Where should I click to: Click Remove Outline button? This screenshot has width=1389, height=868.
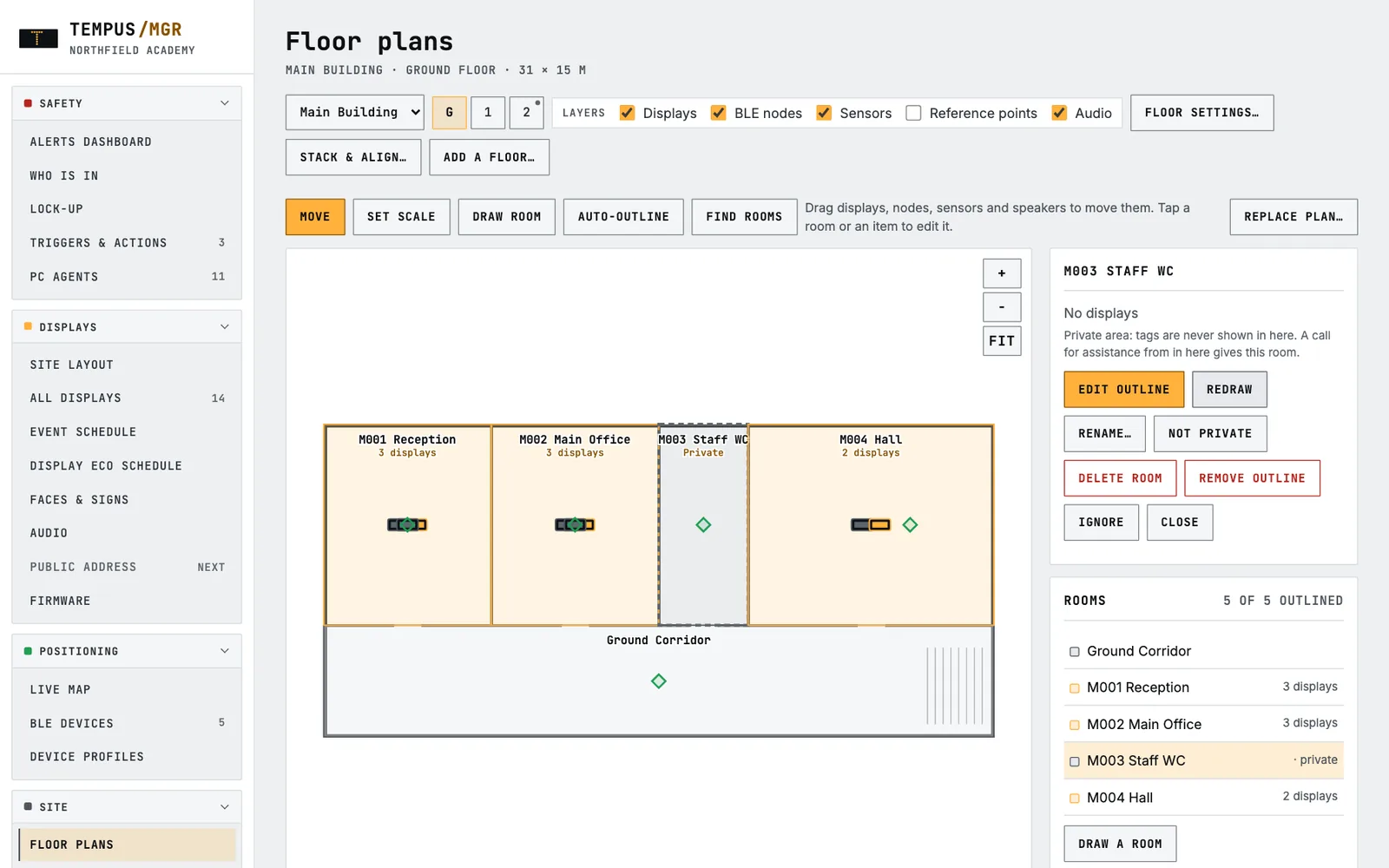1252,478
